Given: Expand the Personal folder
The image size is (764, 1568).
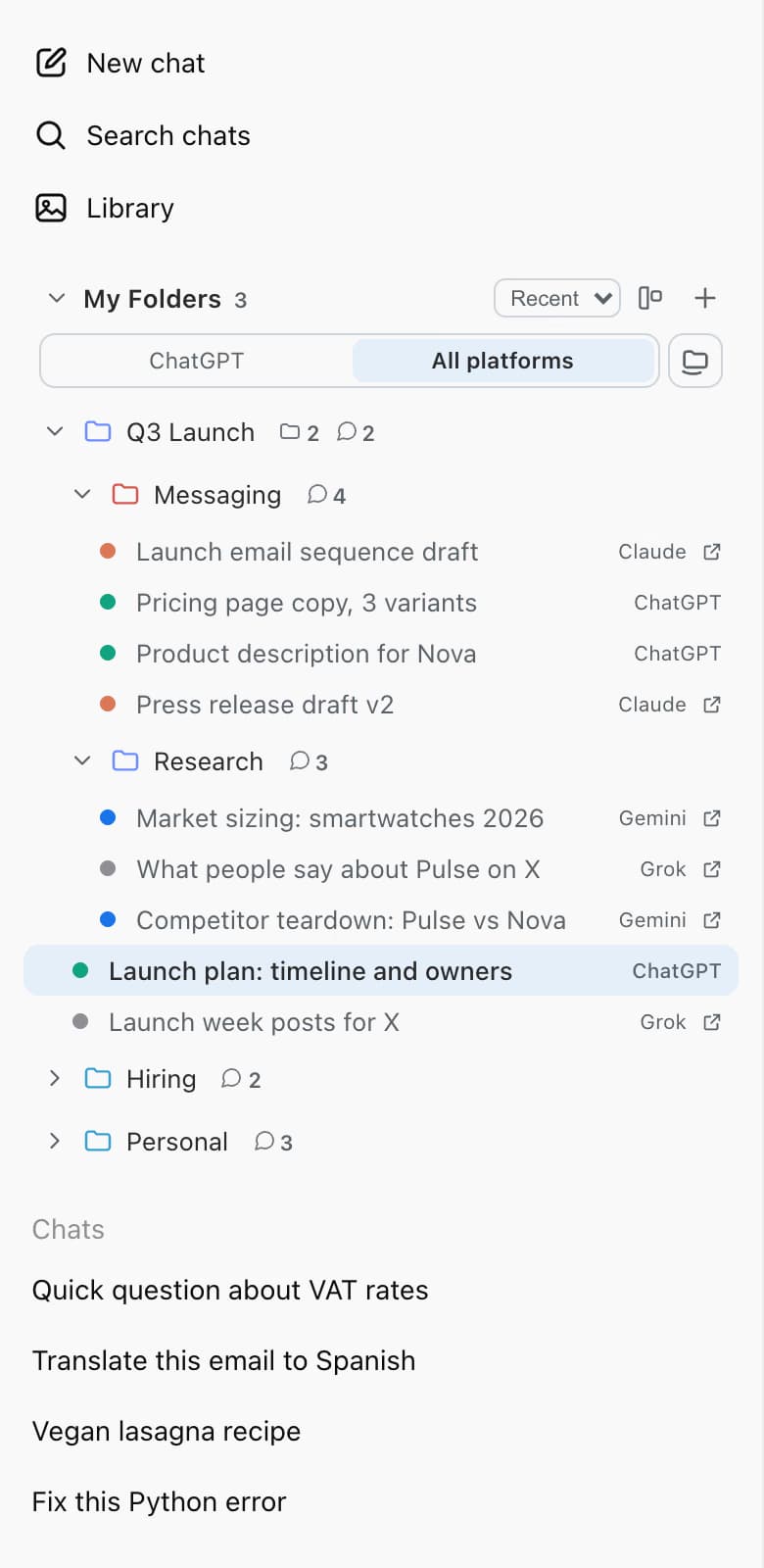Looking at the screenshot, I should 55,1141.
